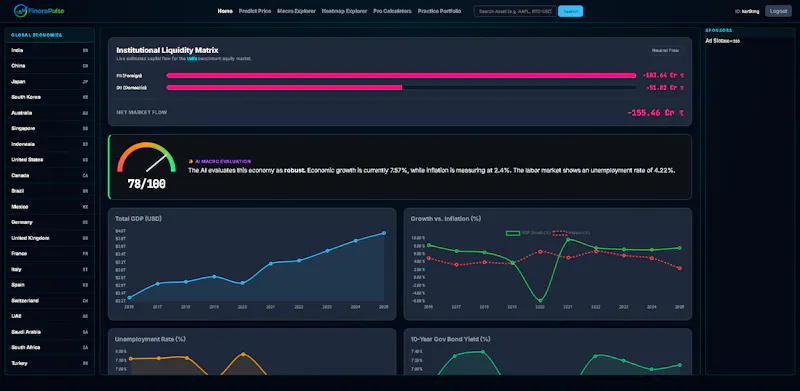The width and height of the screenshot is (800, 391).
Task: Click the sparkle icon beside AI Macro Evaluation
Action: (x=190, y=161)
